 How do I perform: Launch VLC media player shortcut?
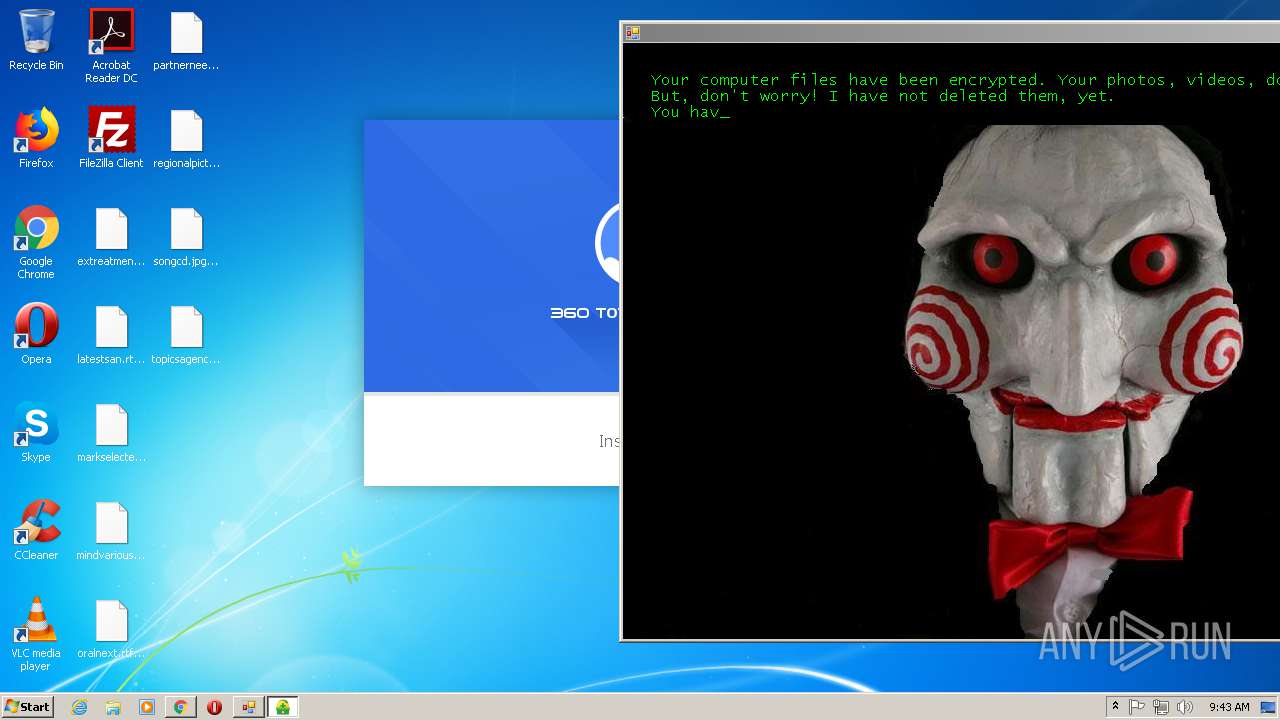tap(36, 635)
